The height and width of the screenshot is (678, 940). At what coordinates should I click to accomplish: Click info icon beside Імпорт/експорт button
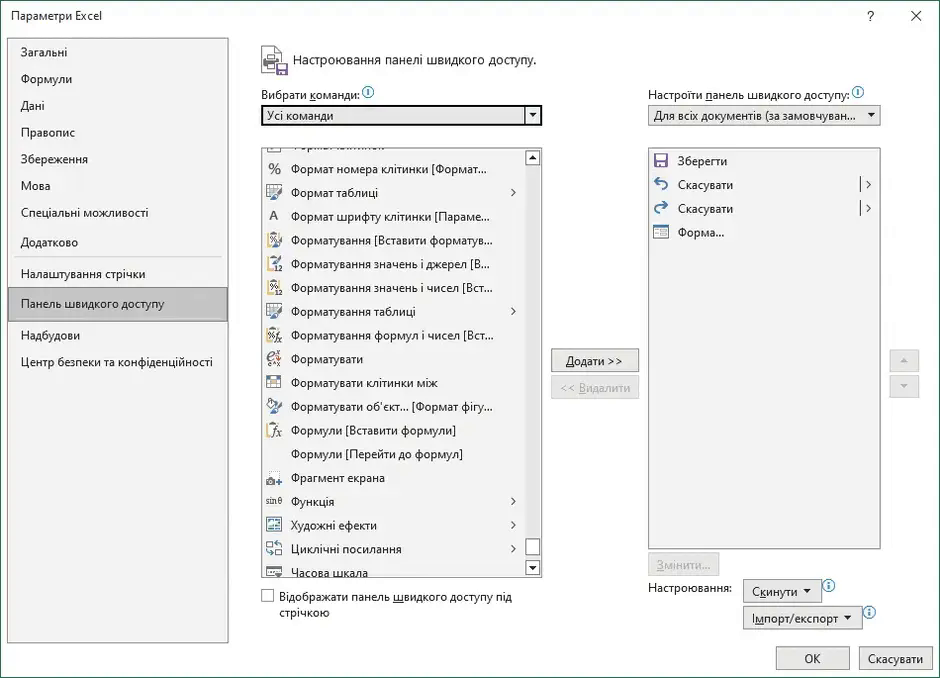coord(869,612)
